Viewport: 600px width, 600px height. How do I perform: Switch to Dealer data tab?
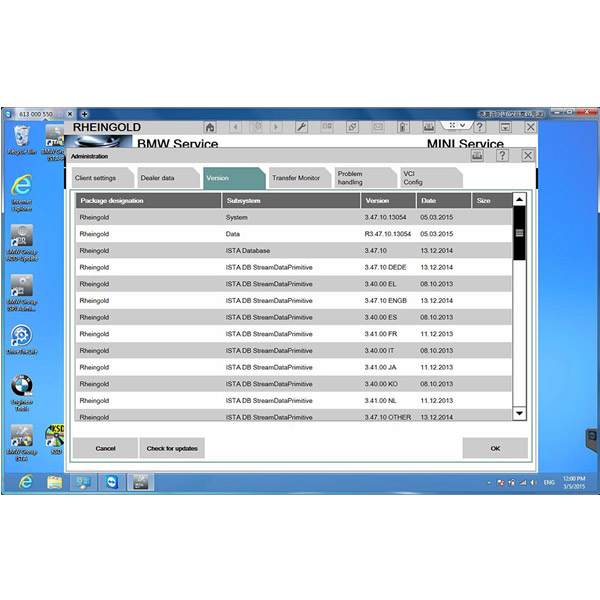(168, 178)
